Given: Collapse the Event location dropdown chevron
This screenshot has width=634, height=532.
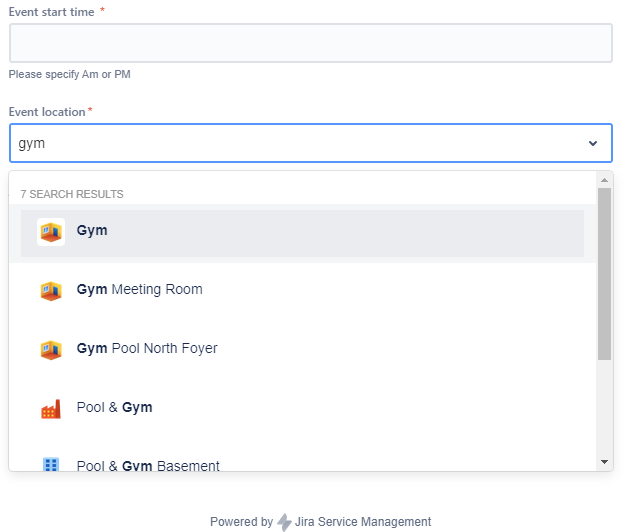Looking at the screenshot, I should 593,143.
